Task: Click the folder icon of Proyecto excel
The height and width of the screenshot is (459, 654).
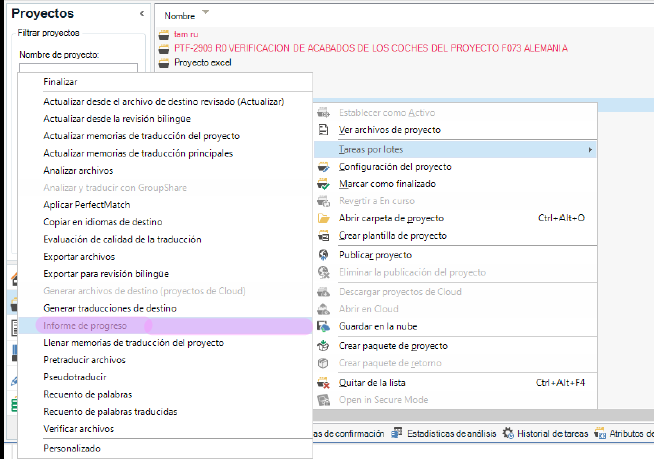Action: point(164,63)
